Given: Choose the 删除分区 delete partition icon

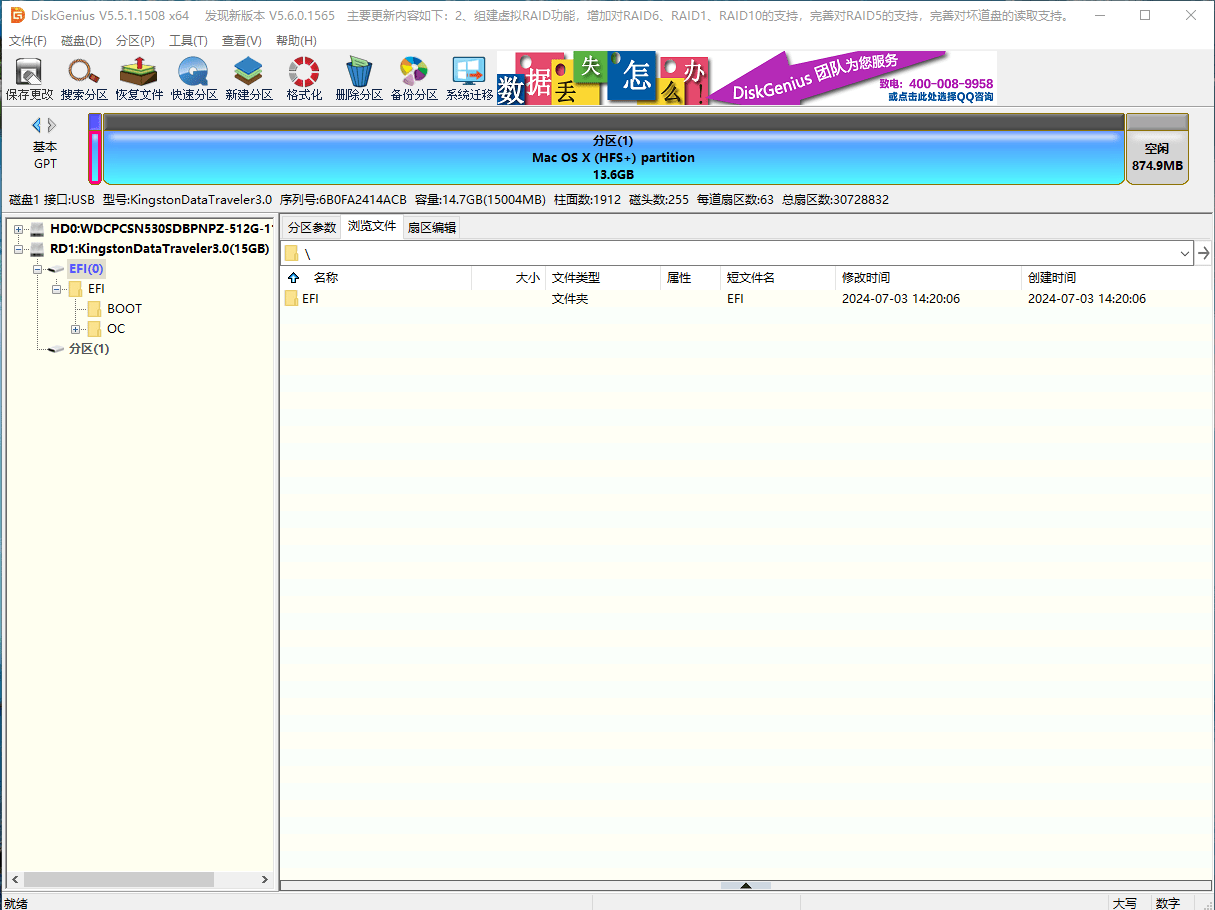Looking at the screenshot, I should pyautogui.click(x=359, y=79).
